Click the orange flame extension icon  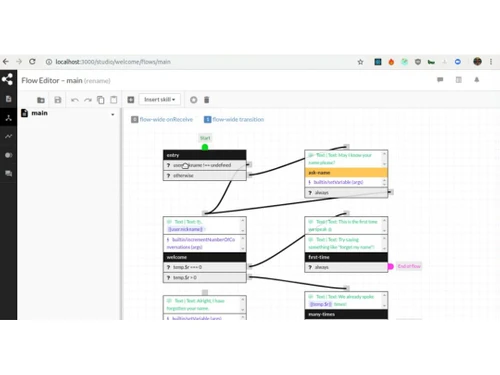coord(391,62)
